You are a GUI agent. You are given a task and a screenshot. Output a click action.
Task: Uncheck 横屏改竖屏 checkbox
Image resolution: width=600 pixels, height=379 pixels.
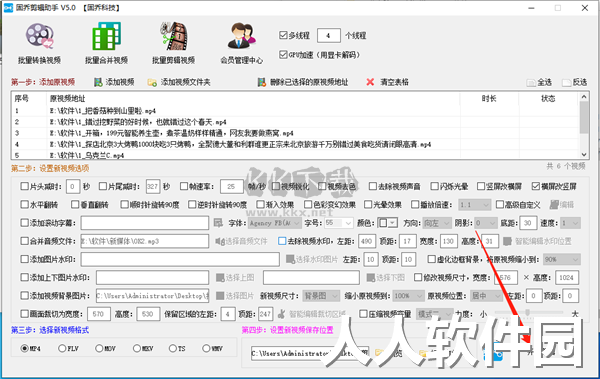[x=536, y=186]
